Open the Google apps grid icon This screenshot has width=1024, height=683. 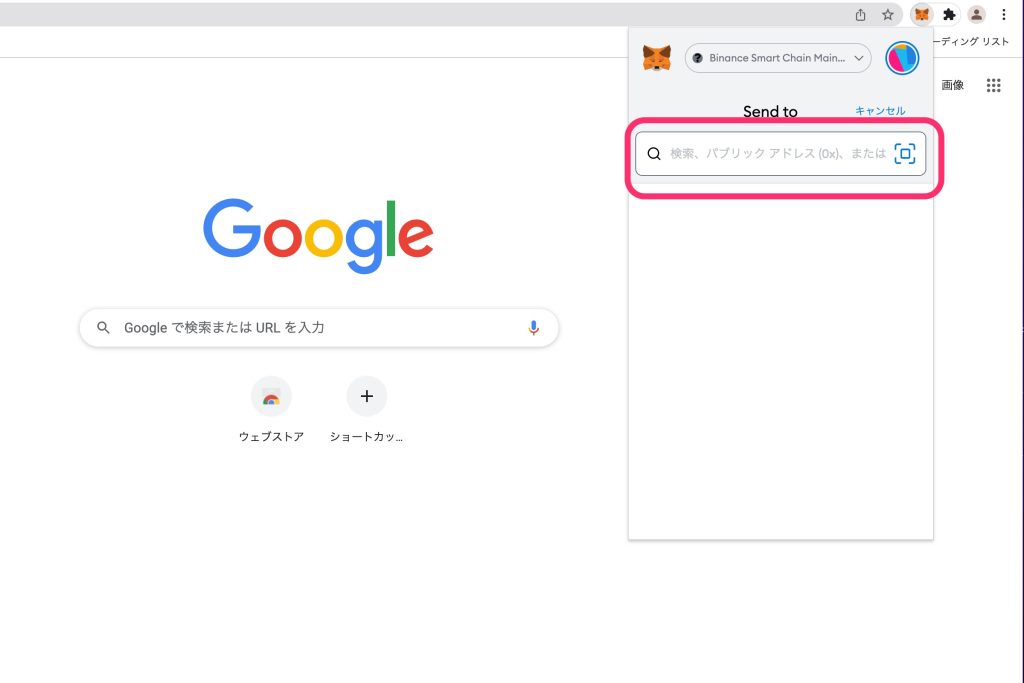pyautogui.click(x=993, y=86)
